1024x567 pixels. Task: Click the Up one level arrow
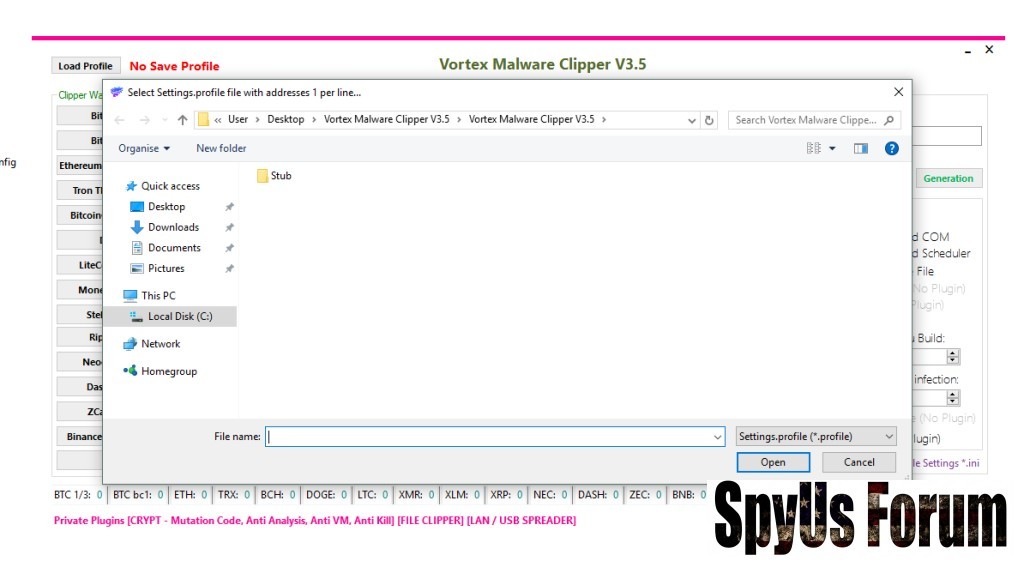tap(182, 120)
